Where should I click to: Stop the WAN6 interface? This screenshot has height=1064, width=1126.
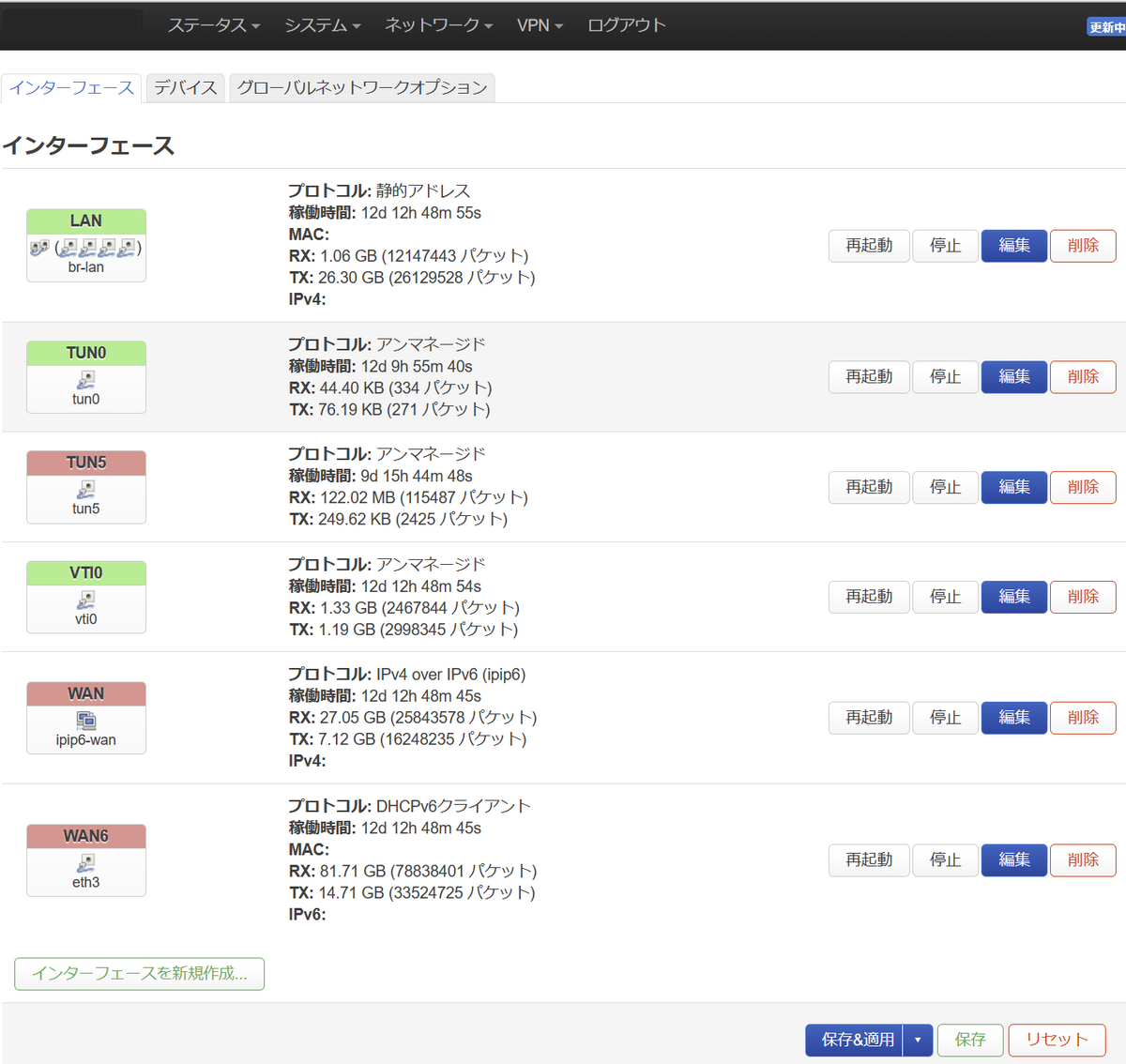click(x=945, y=860)
